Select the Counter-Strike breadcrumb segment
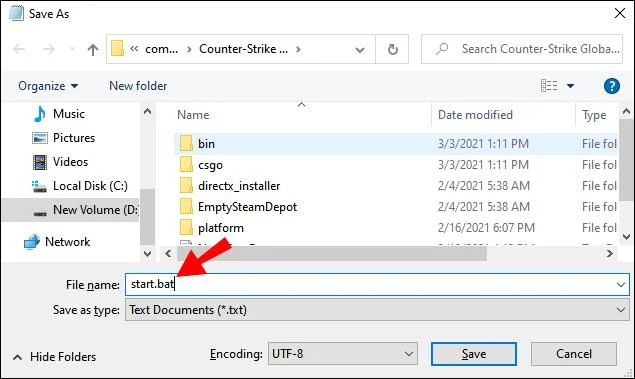This screenshot has width=635, height=379. tap(243, 49)
